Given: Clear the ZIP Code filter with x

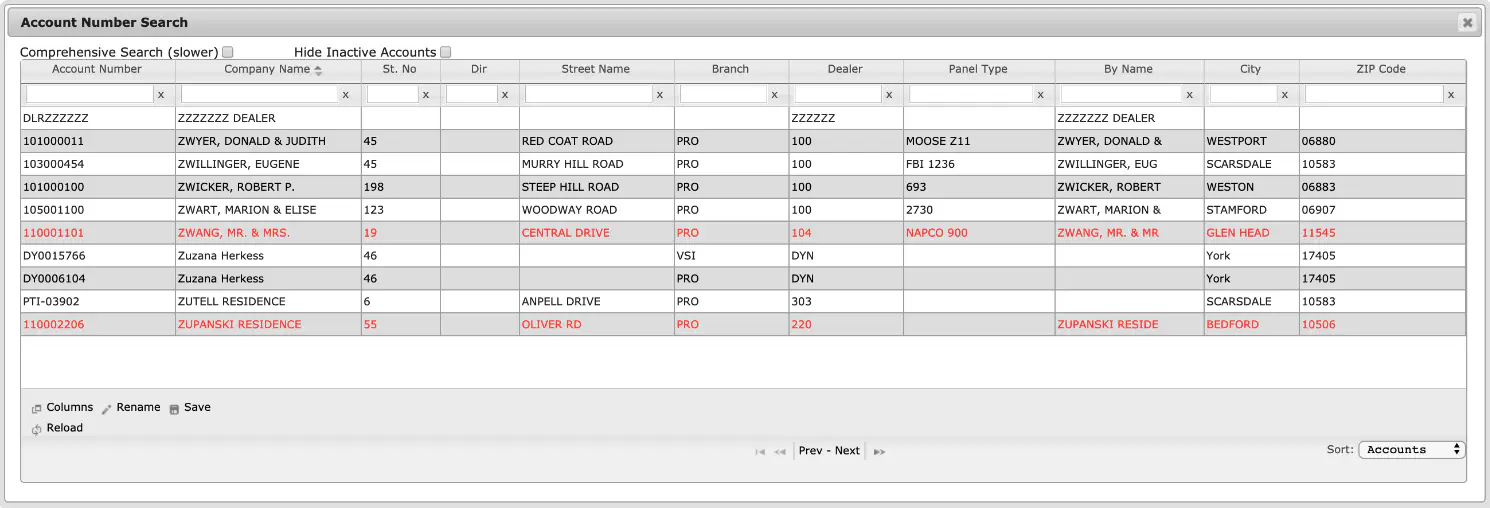Looking at the screenshot, I should tap(1451, 94).
